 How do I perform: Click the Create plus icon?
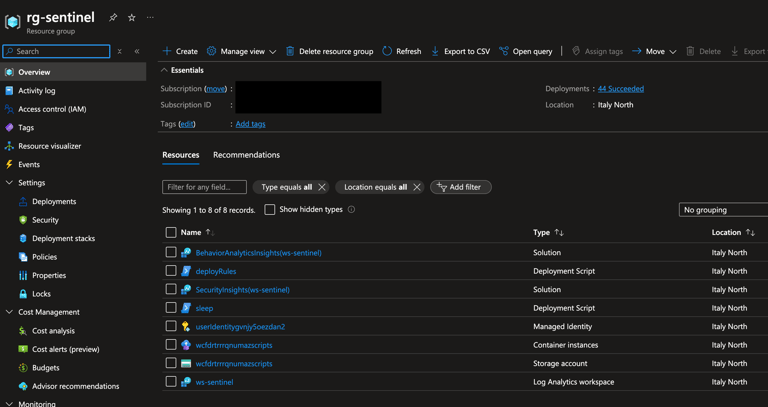point(167,51)
